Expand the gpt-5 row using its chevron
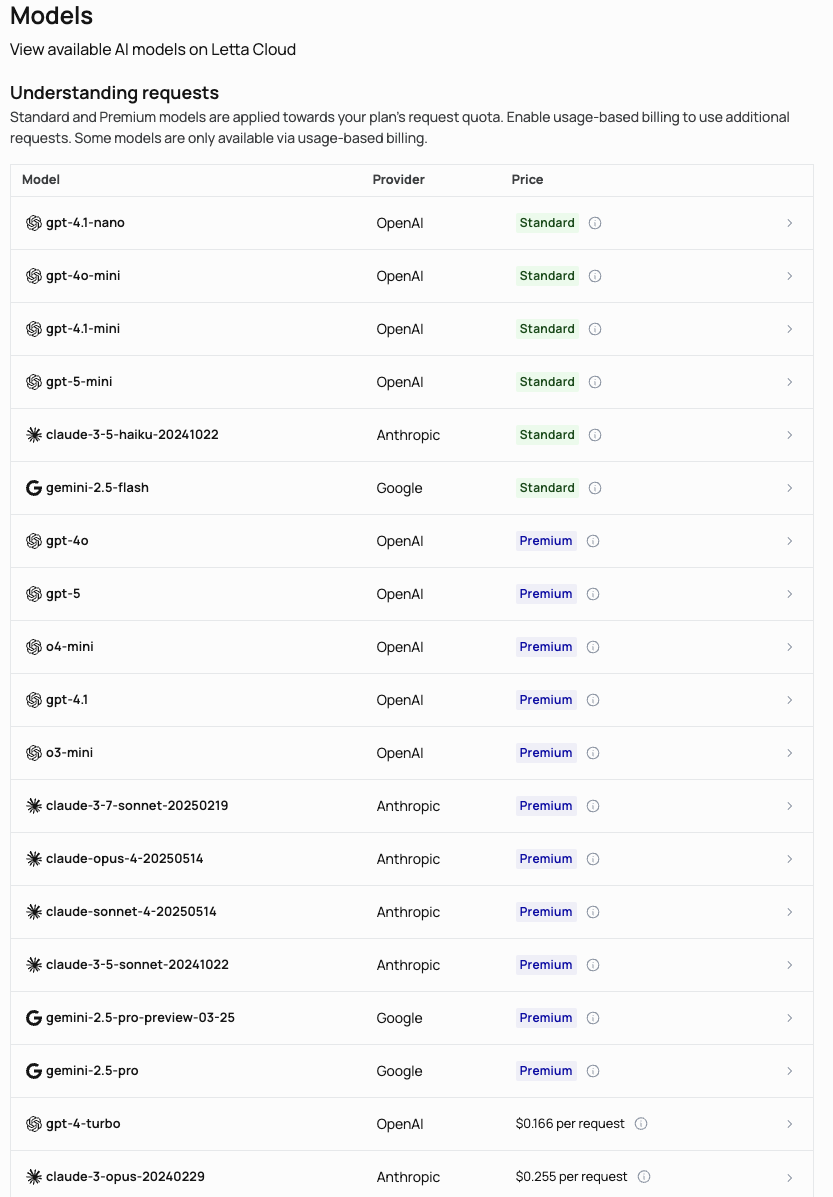The image size is (833, 1197). [x=789, y=594]
